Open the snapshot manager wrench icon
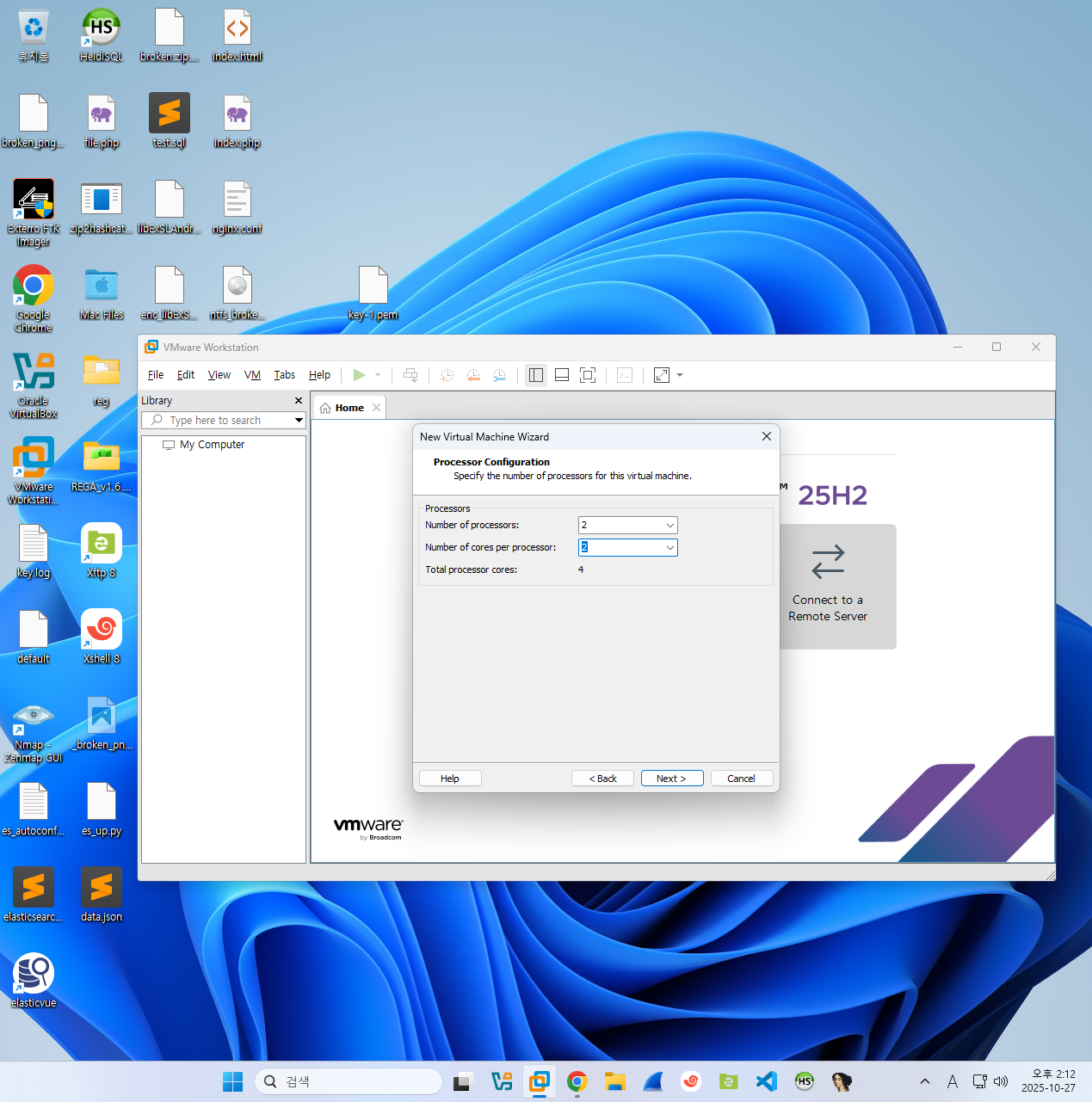1092x1102 pixels. coord(499,375)
